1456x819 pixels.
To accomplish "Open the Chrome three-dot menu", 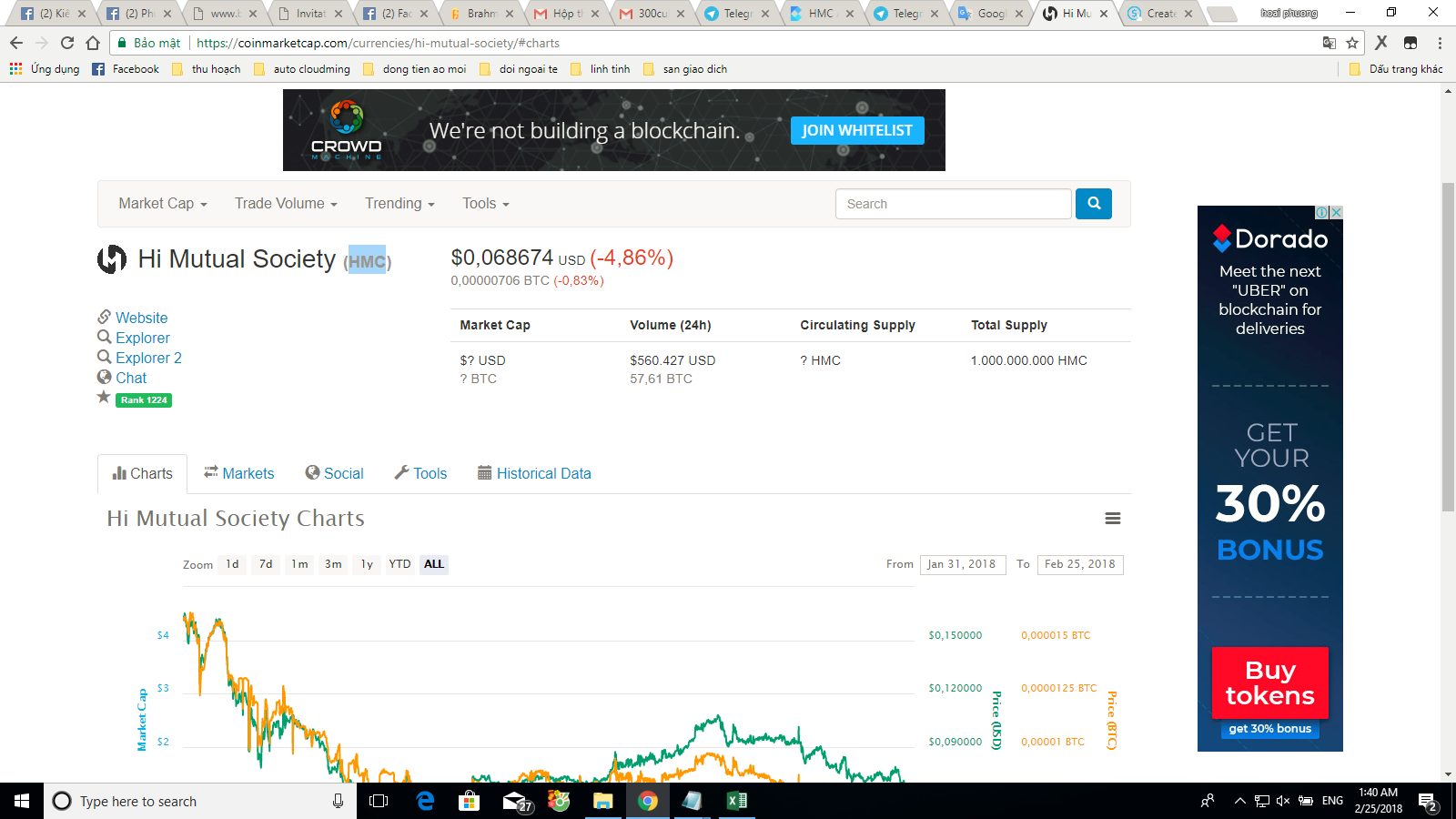I will coord(1440,43).
